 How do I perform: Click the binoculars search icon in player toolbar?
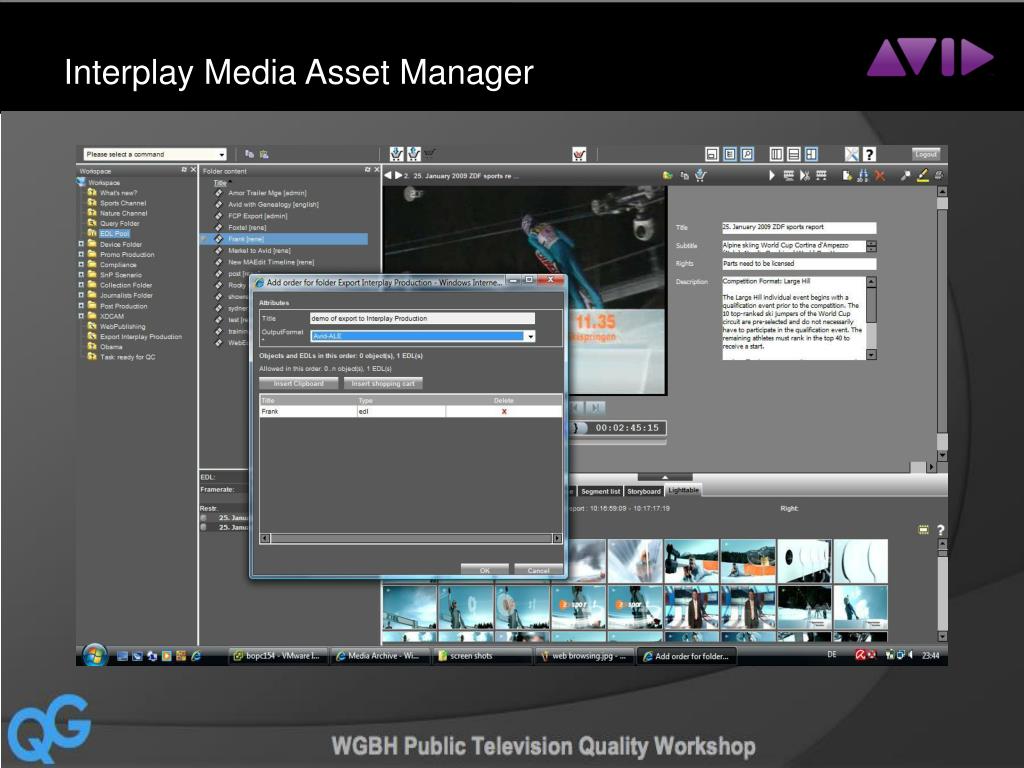(863, 175)
